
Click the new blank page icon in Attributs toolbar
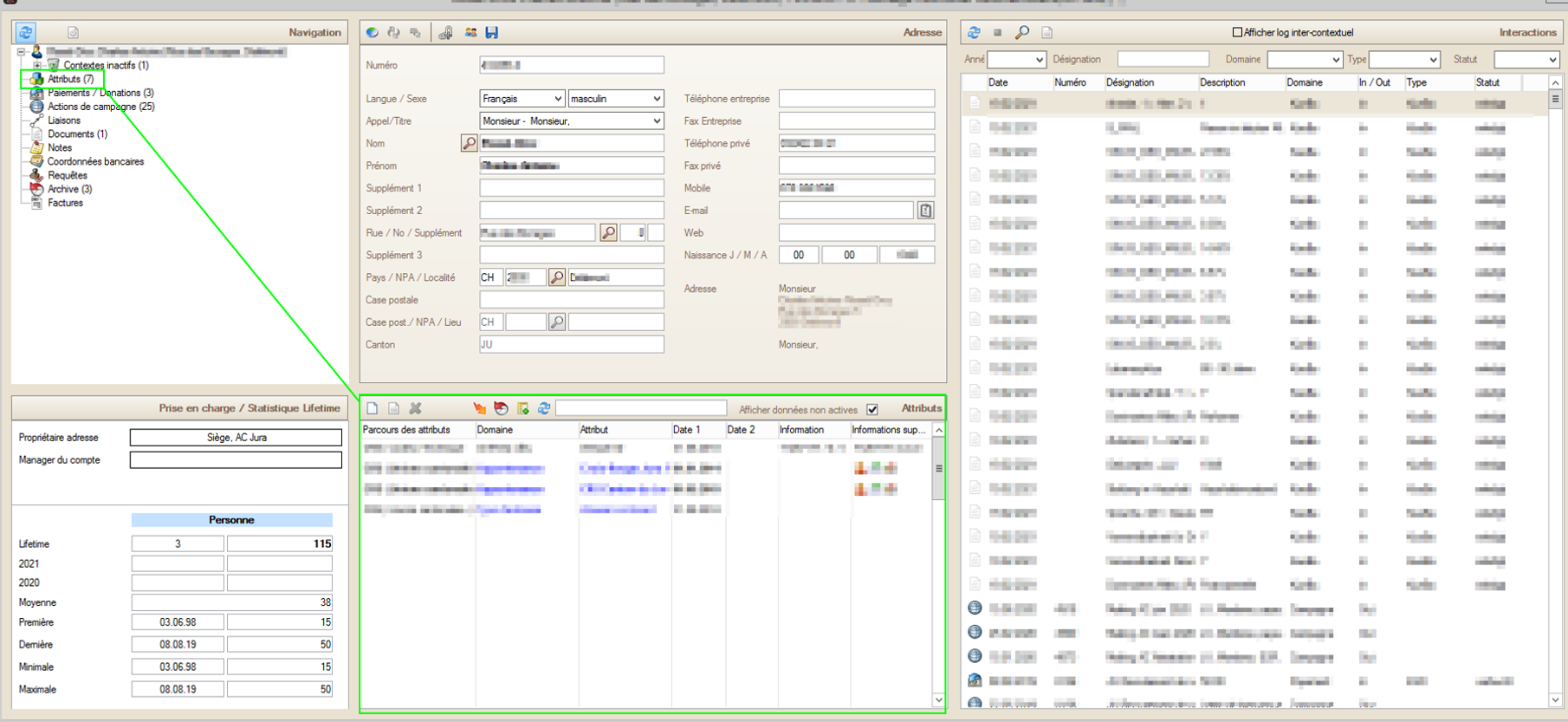click(x=373, y=408)
